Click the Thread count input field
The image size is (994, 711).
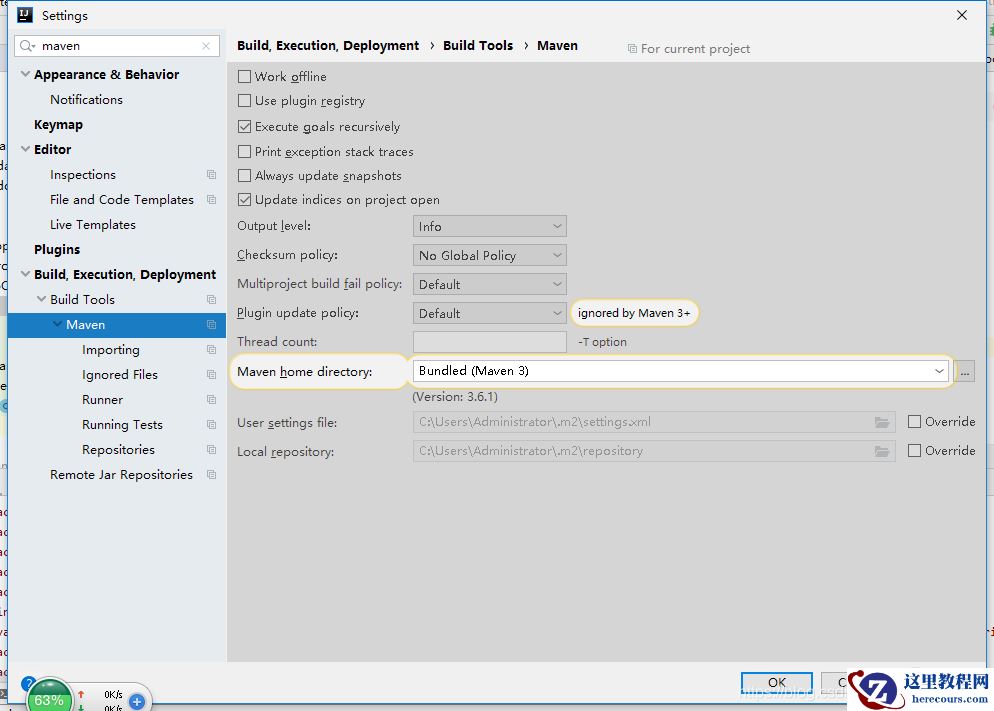point(489,342)
